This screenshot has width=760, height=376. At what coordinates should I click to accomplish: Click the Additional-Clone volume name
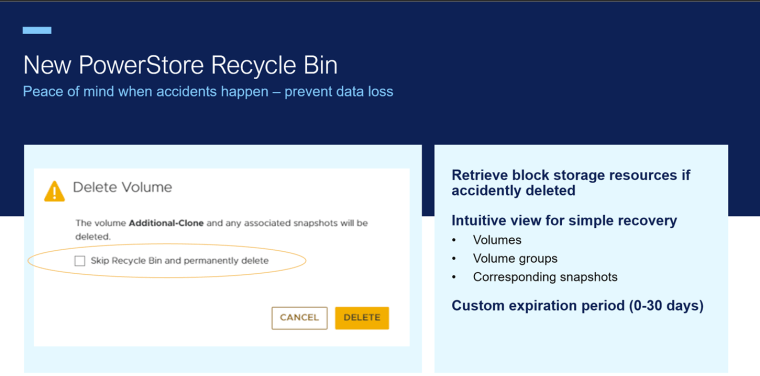166,223
